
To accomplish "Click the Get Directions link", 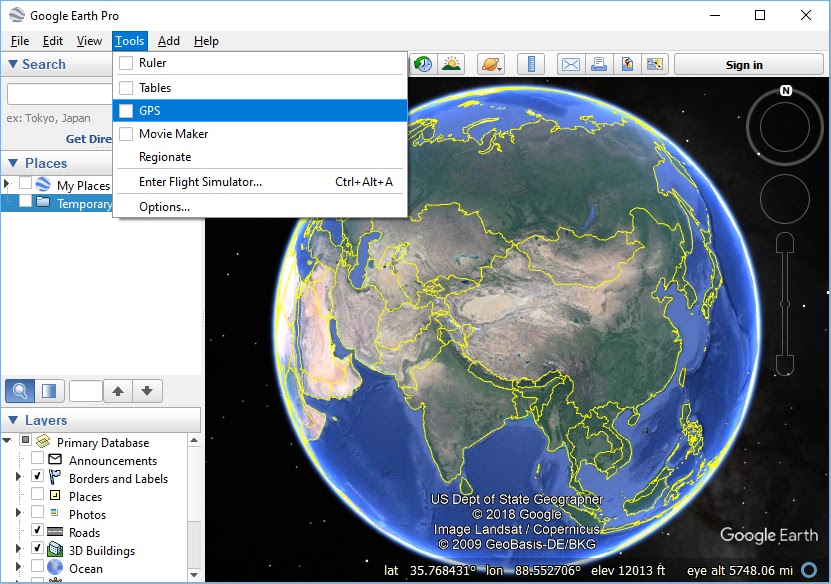I will (x=89, y=139).
